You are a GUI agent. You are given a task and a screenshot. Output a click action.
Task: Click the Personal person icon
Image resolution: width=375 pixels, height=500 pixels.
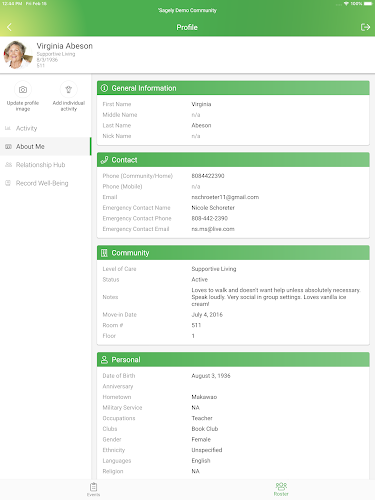(104, 359)
